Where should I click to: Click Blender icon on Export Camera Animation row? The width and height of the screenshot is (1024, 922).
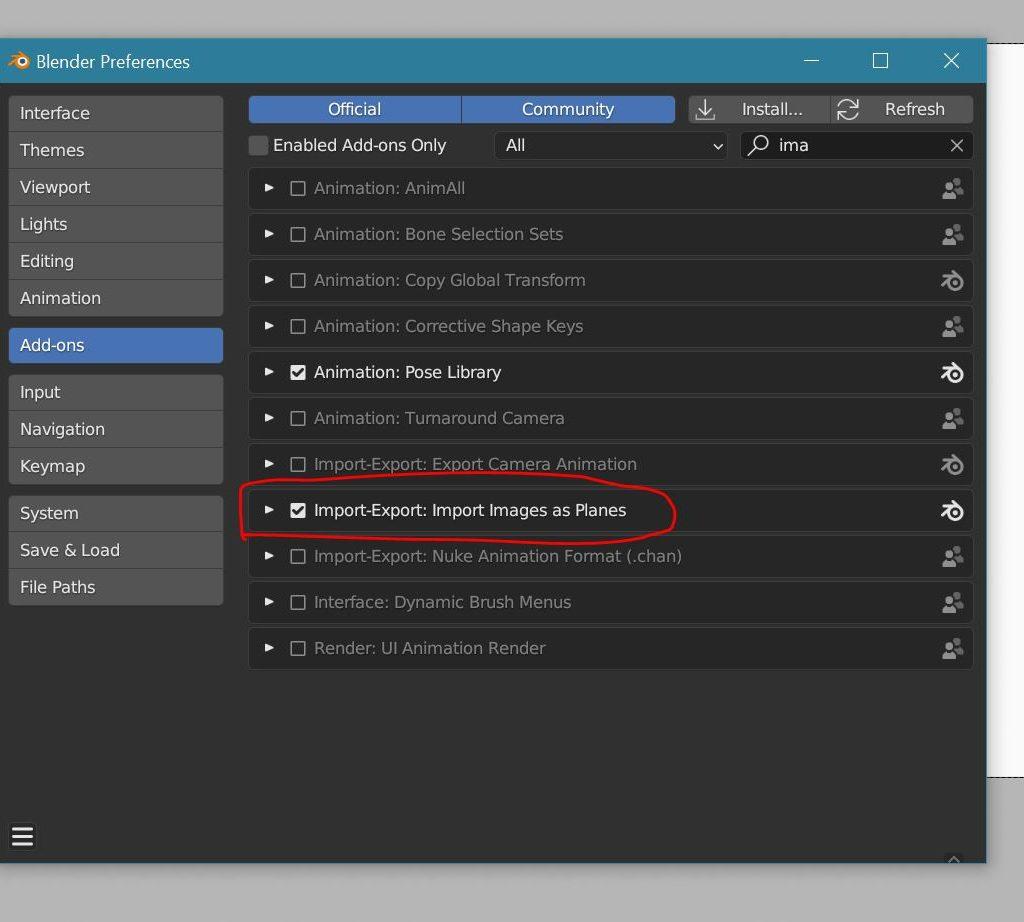(952, 465)
